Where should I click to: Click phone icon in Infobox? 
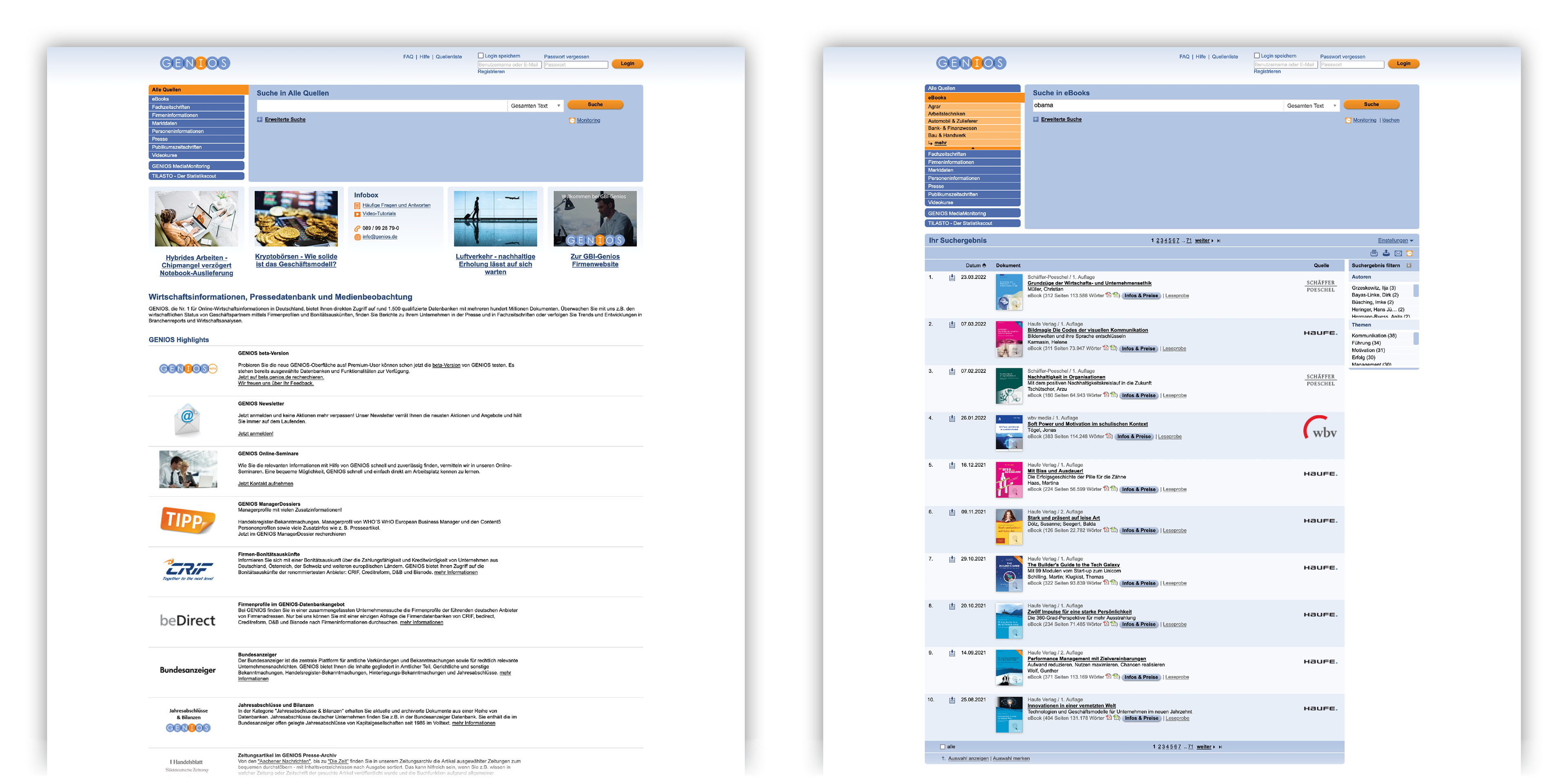[357, 229]
